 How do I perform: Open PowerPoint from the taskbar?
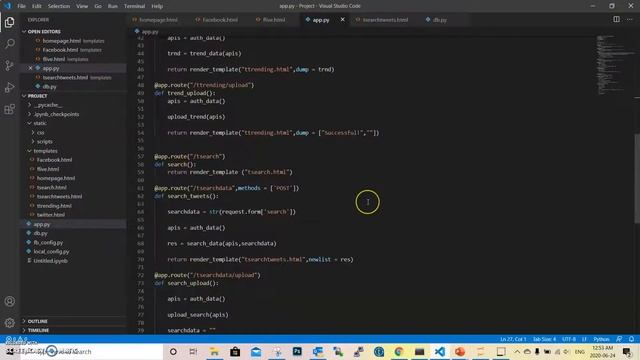(x=460, y=351)
